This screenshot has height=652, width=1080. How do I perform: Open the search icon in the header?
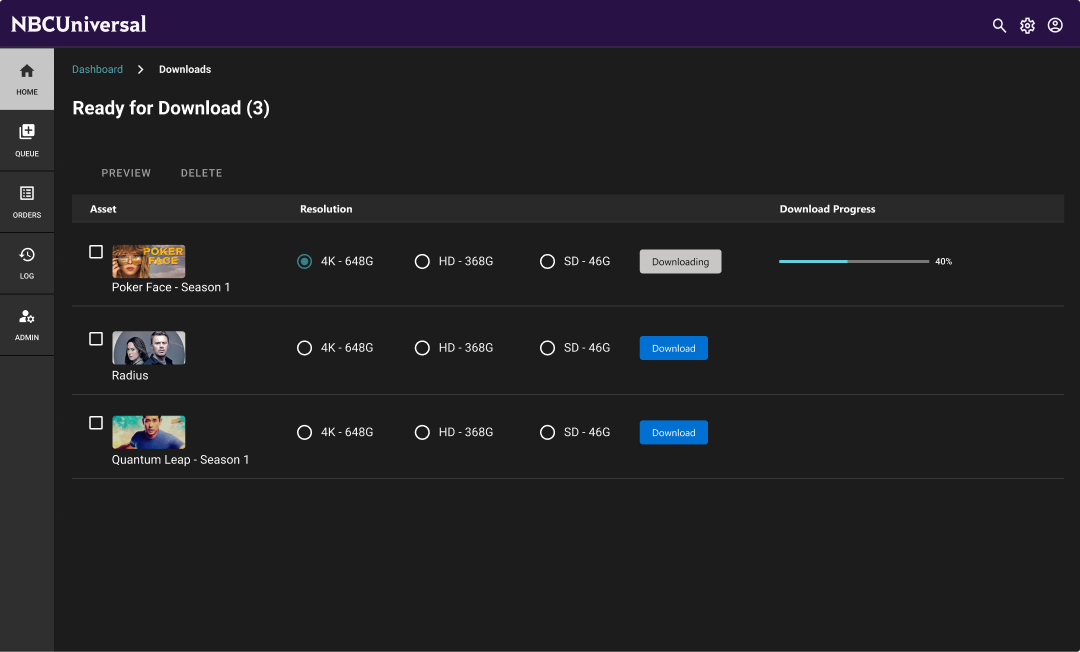(999, 25)
